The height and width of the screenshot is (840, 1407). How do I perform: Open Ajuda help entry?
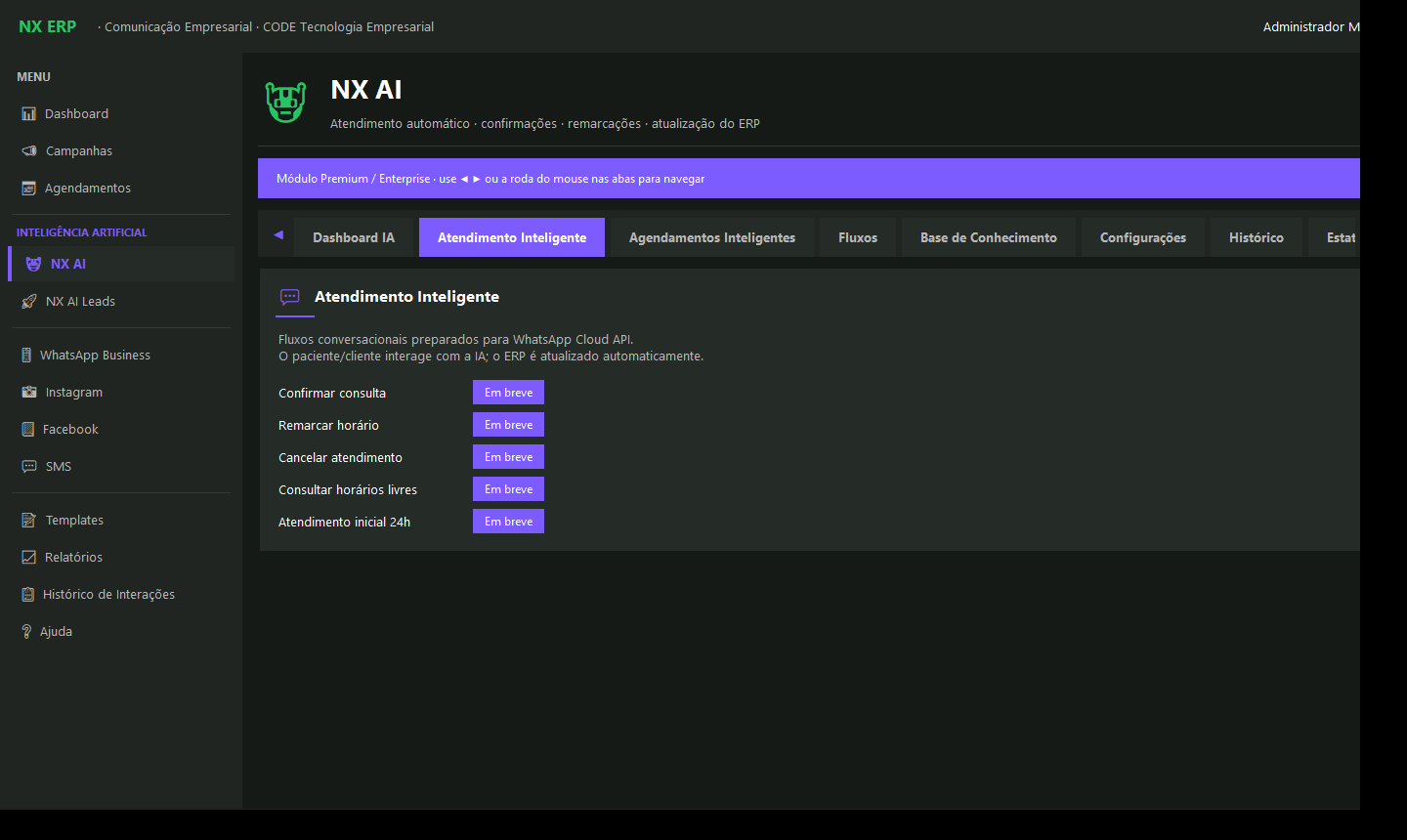click(x=121, y=632)
